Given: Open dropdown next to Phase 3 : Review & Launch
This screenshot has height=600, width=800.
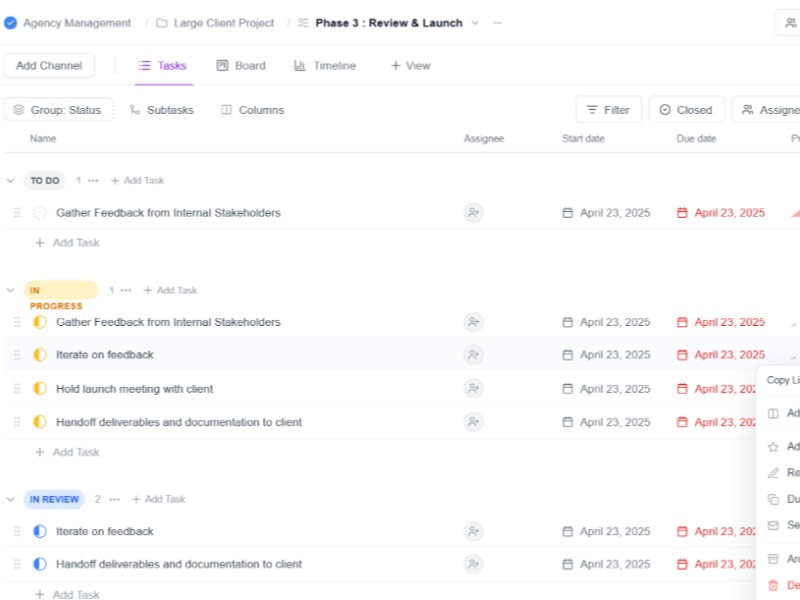Looking at the screenshot, I should (475, 23).
